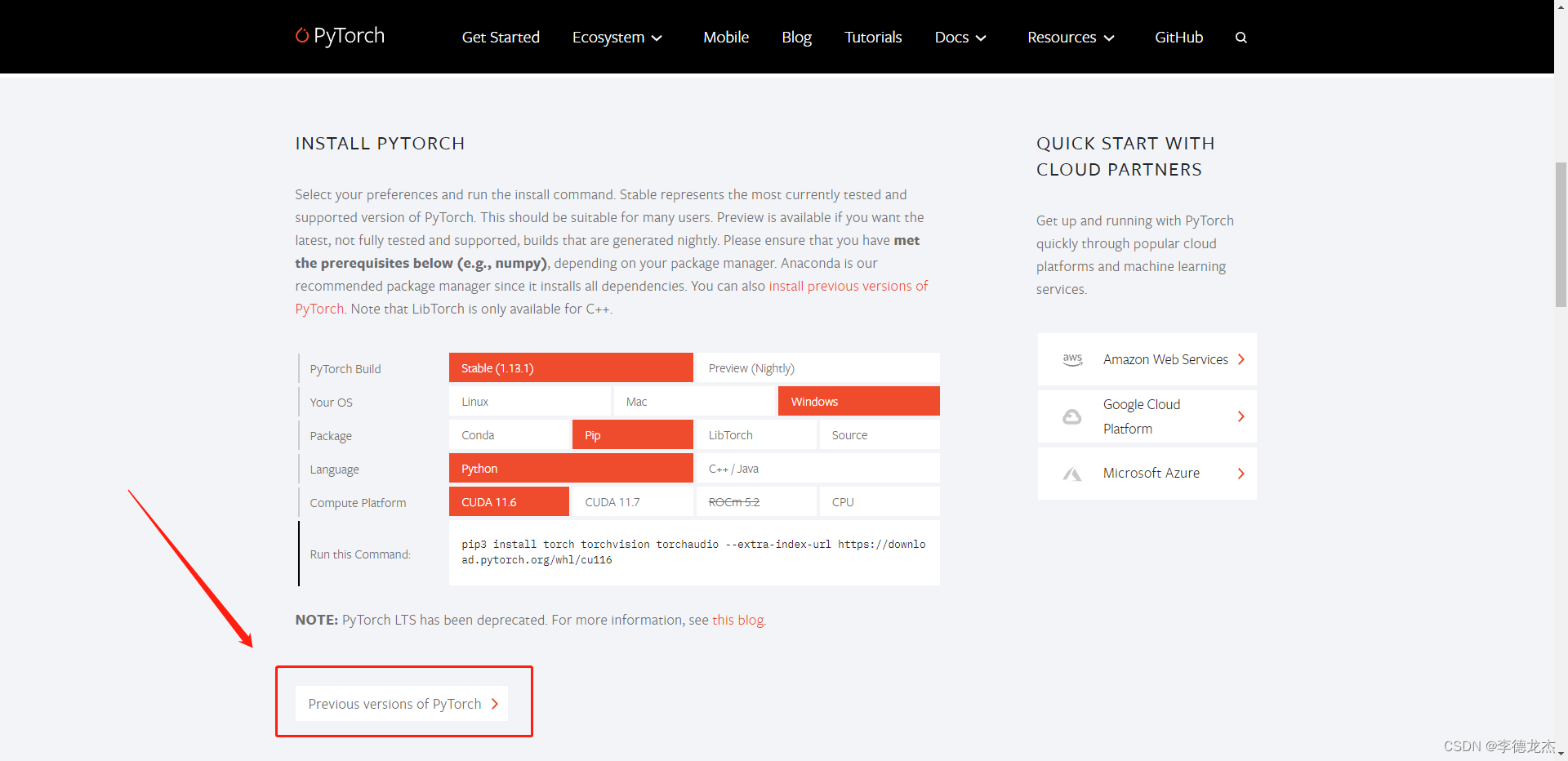
Task: Select C++ / Java language option
Action: [x=817, y=468]
